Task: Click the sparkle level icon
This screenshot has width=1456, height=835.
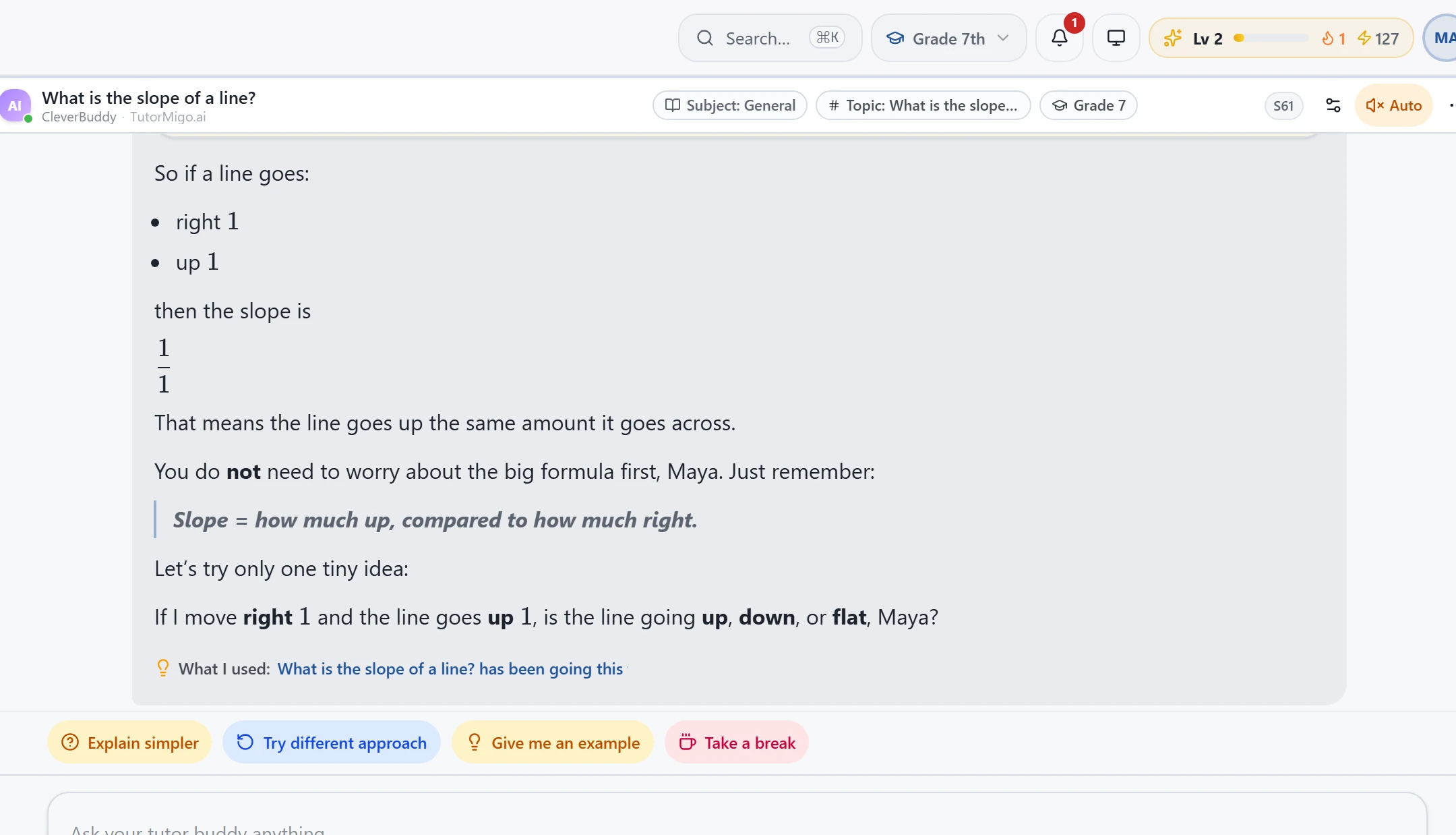Action: [1172, 38]
